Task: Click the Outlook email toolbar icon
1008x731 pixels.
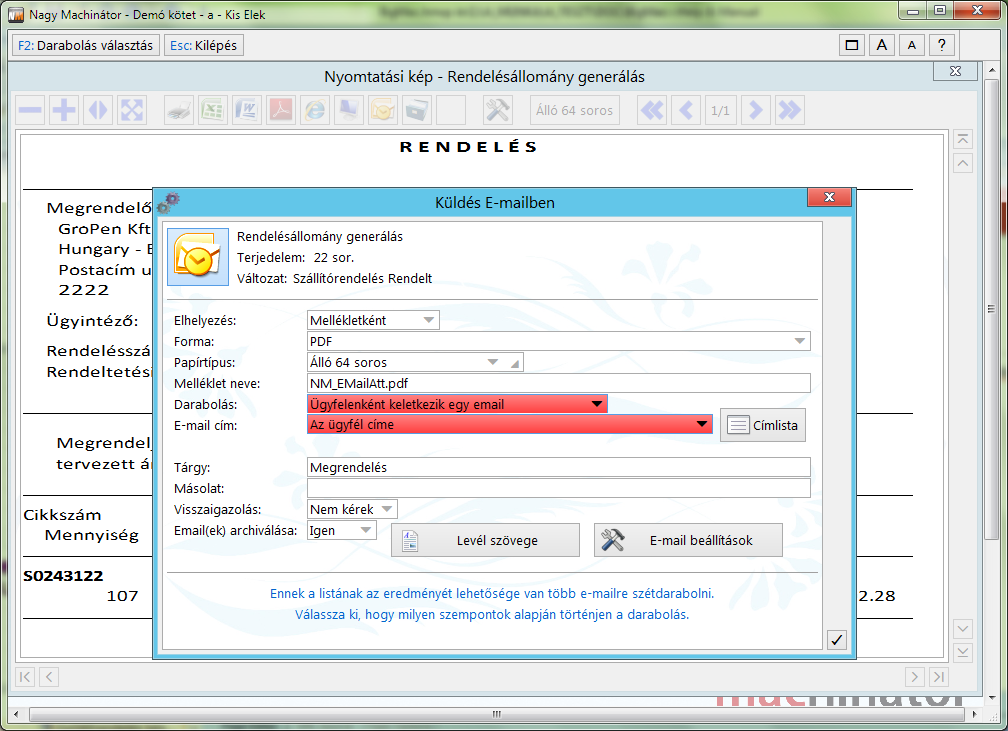Action: (383, 110)
